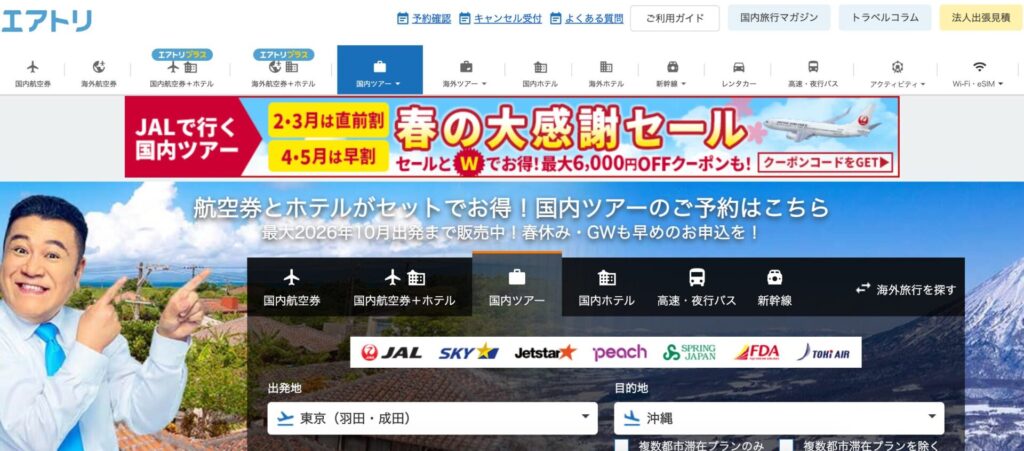This screenshot has height=451, width=1024.
Task: Expand the アクティビティ menu in navigation
Action: pyautogui.click(x=897, y=72)
